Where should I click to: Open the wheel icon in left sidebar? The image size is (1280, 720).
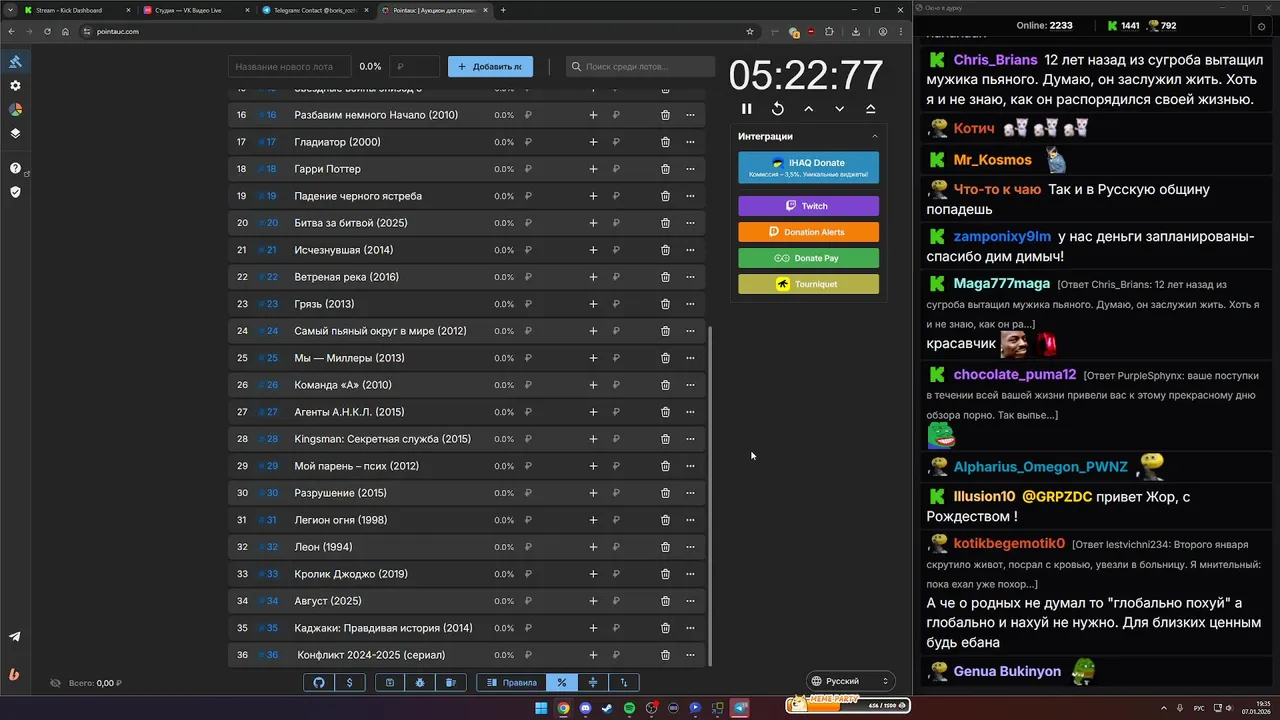15,110
